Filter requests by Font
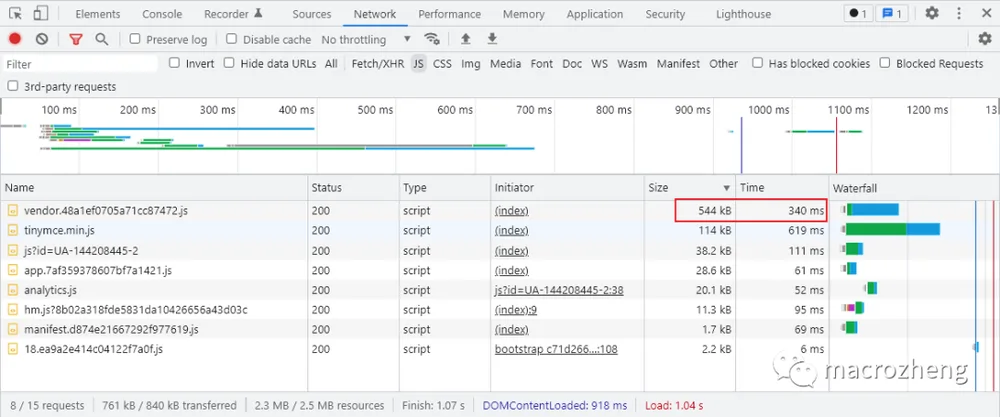The width and height of the screenshot is (1000, 417). (x=541, y=64)
